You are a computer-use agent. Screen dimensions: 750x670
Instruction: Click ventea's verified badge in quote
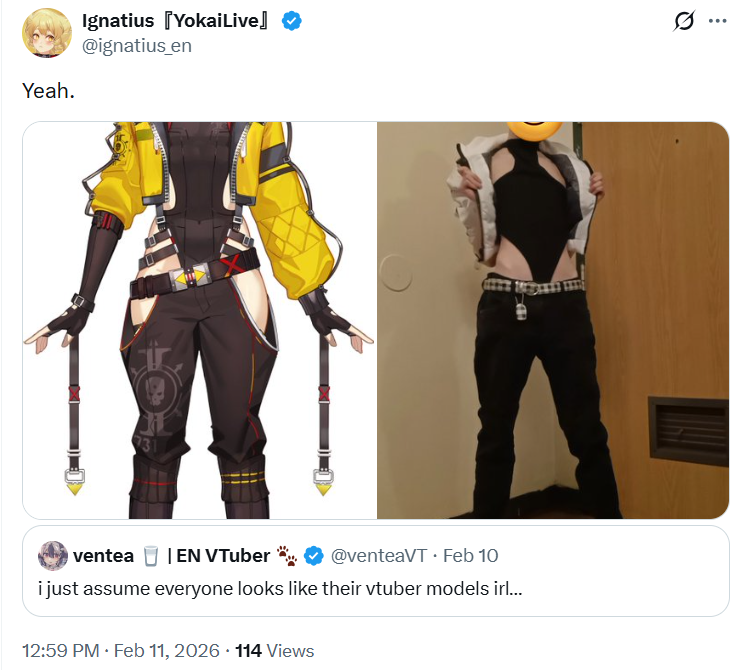pyautogui.click(x=314, y=556)
